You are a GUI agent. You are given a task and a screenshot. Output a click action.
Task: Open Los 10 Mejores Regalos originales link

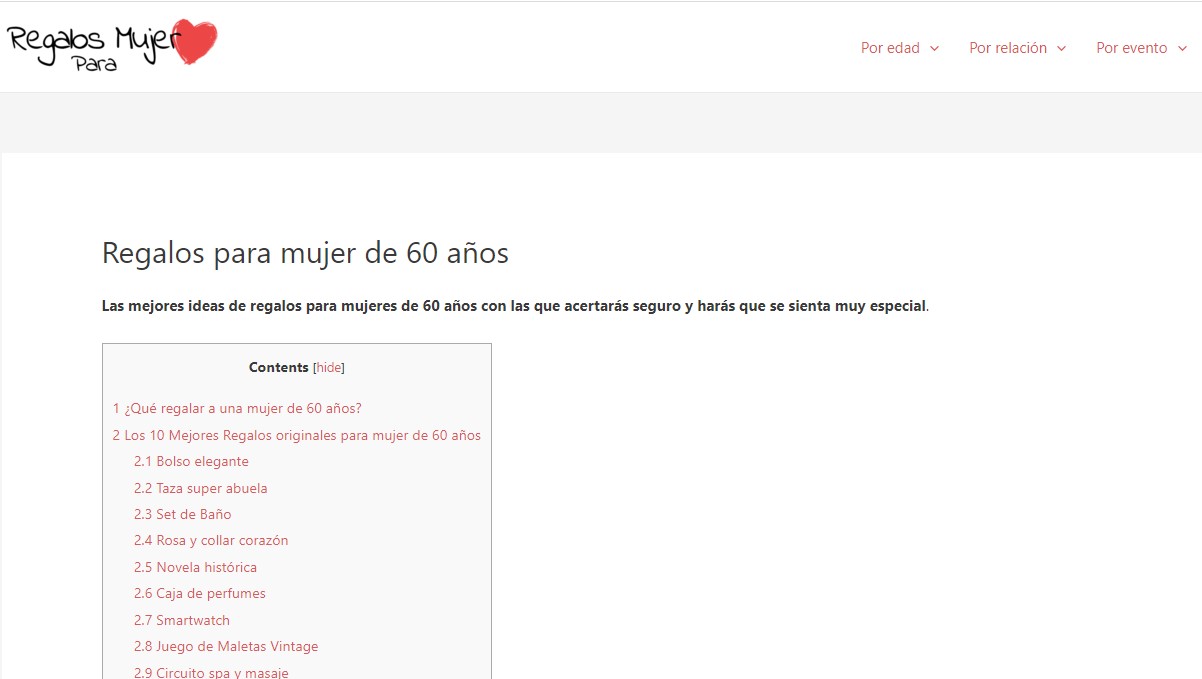point(296,435)
